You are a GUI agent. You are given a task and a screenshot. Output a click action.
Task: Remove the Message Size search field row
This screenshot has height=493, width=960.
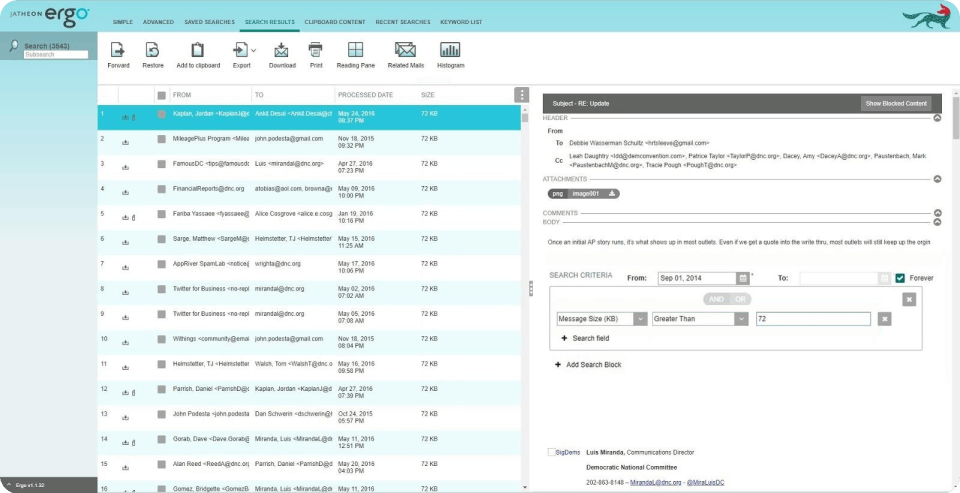pos(884,319)
